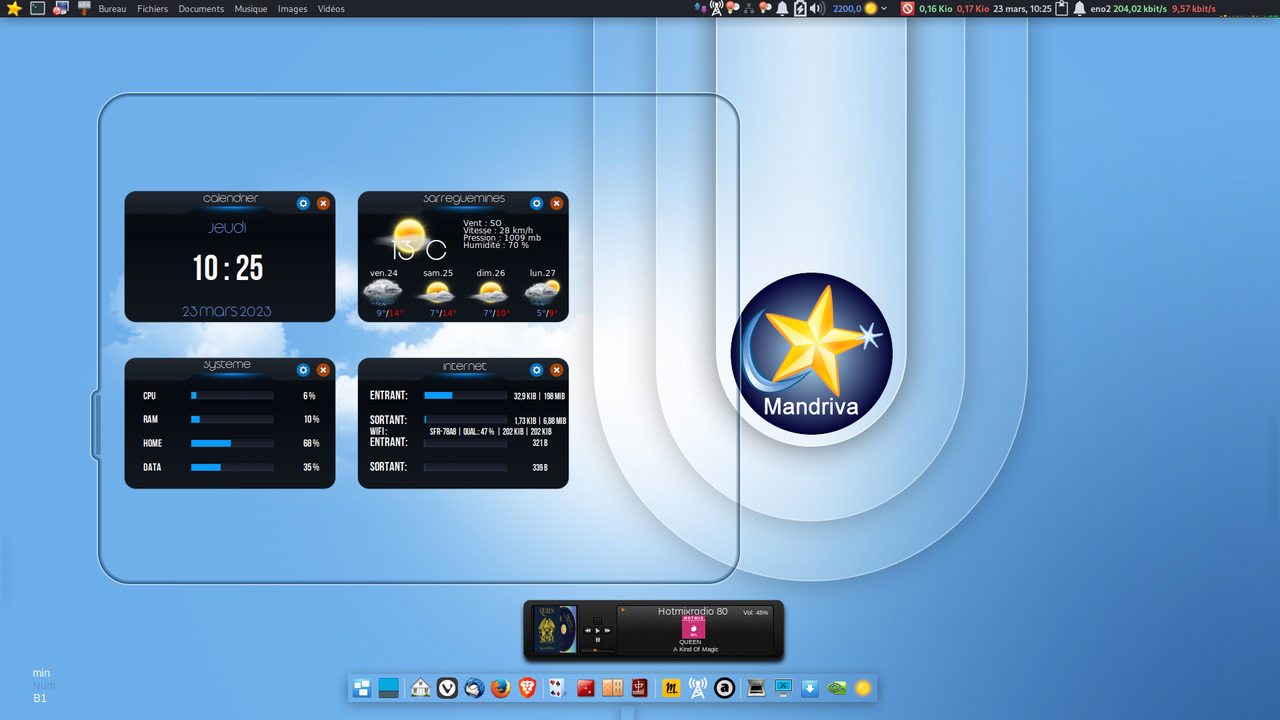The width and height of the screenshot is (1280, 720).
Task: Launch Firefox from the dock
Action: tap(500, 688)
